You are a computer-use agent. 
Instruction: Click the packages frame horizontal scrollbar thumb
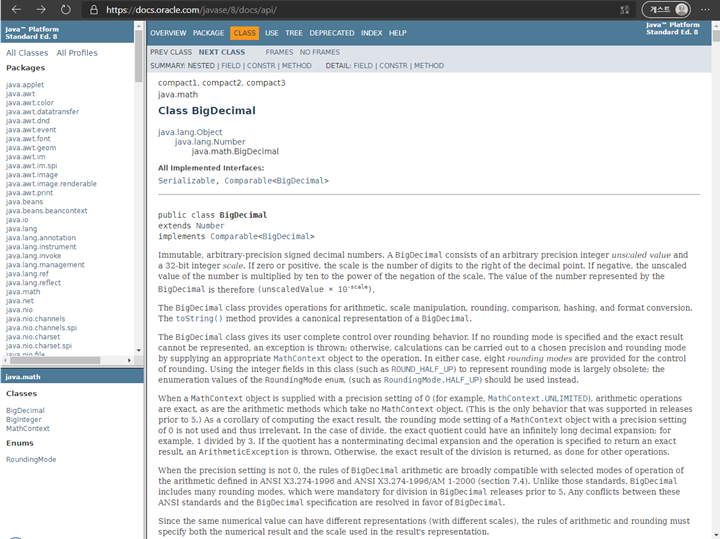[54, 360]
